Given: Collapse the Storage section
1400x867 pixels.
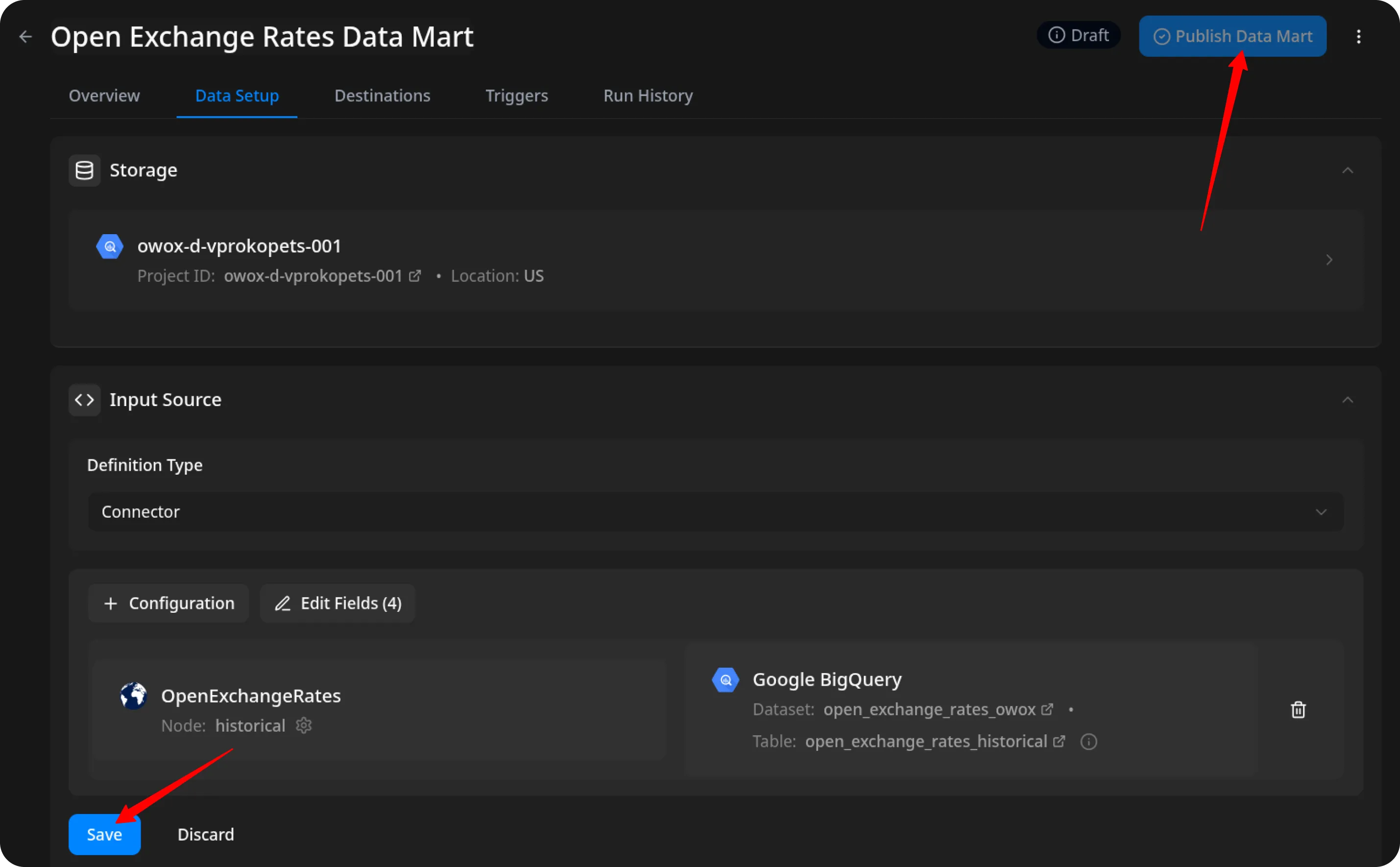Looking at the screenshot, I should (x=1347, y=170).
